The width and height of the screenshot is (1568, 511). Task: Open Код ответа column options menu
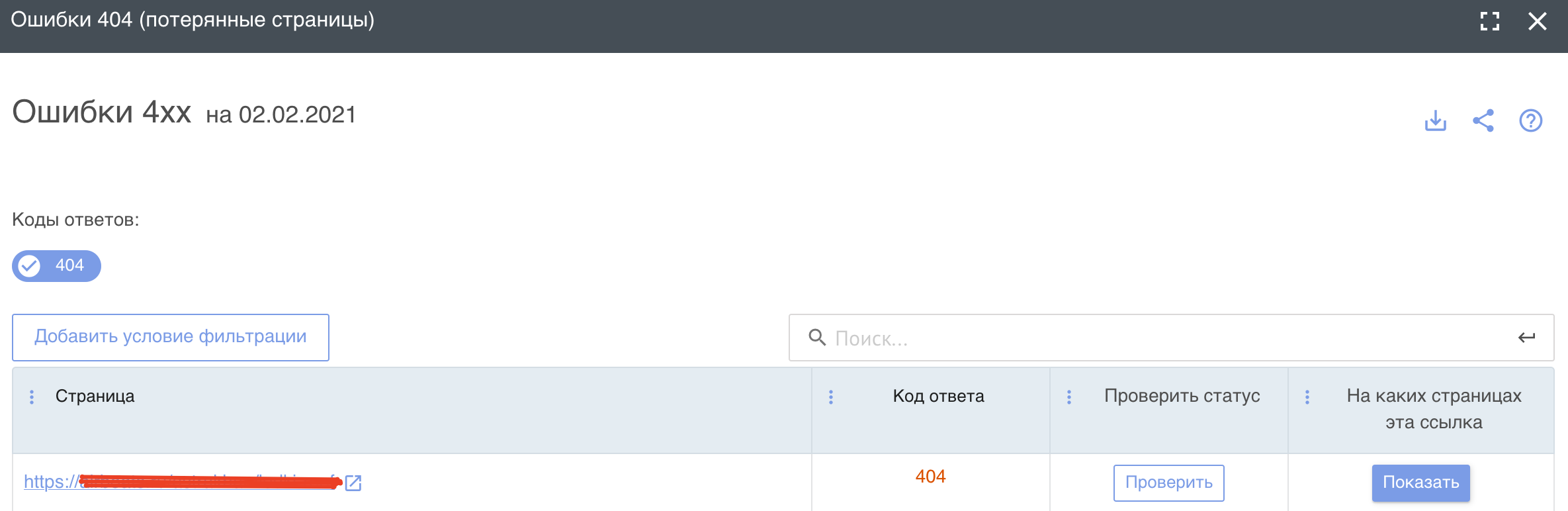831,396
